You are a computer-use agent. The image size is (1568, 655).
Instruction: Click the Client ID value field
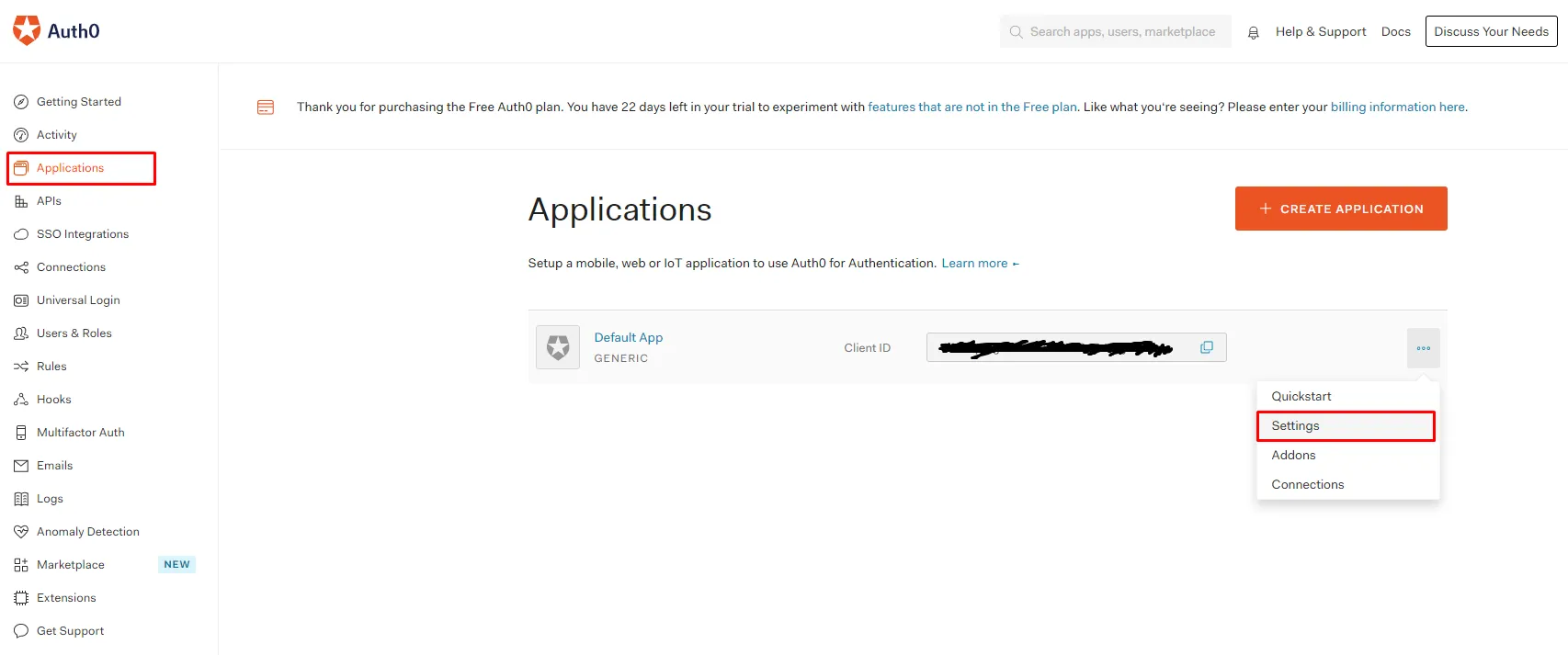pyautogui.click(x=1076, y=347)
